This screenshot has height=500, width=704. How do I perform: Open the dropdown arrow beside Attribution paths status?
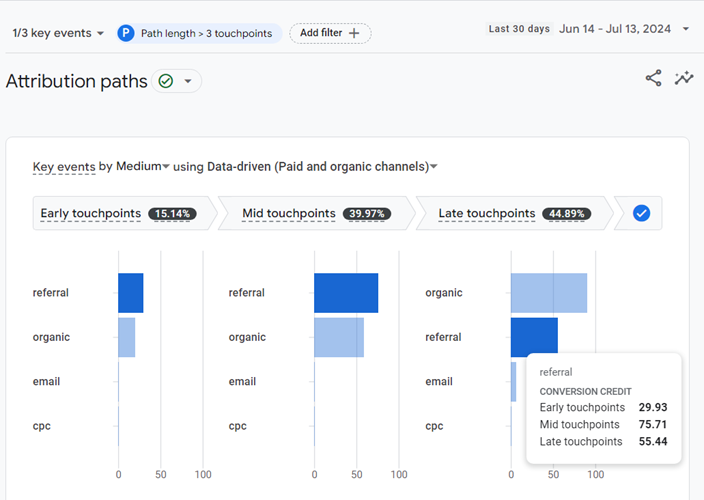point(187,81)
